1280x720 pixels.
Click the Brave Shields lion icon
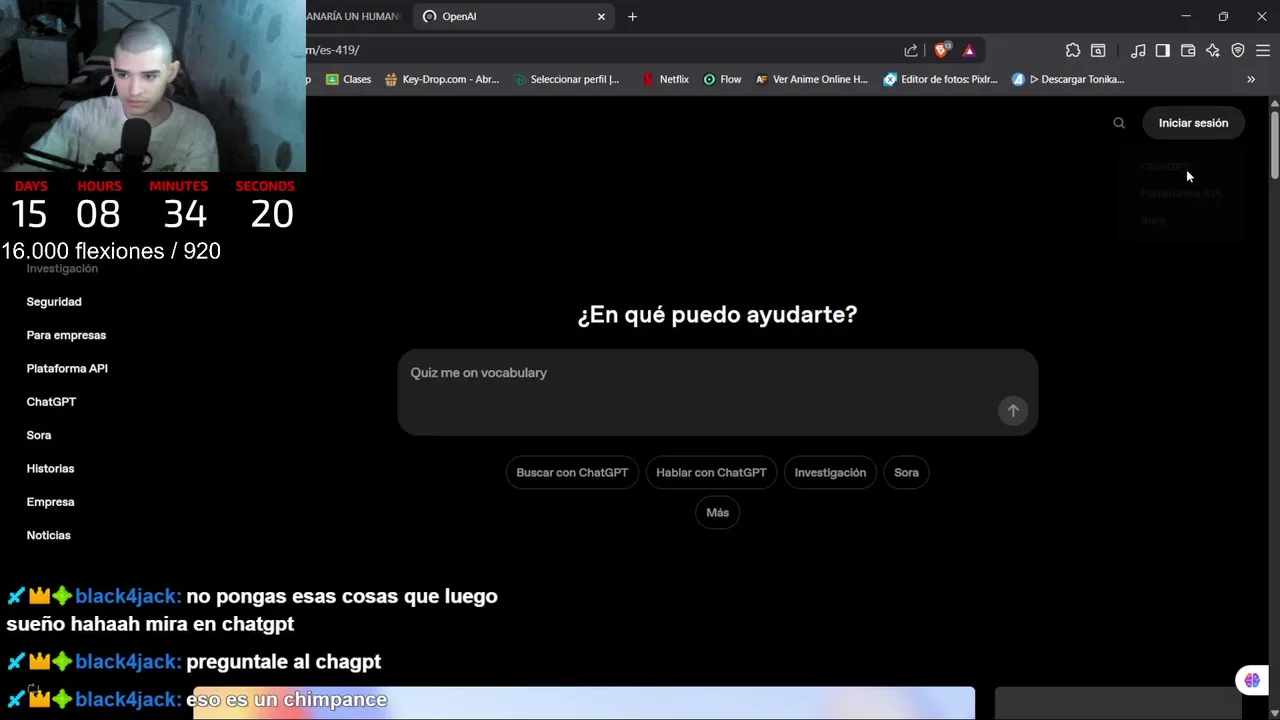[x=941, y=50]
